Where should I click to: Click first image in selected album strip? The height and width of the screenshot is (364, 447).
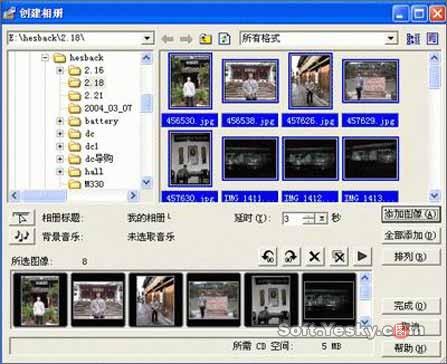[x=40, y=299]
